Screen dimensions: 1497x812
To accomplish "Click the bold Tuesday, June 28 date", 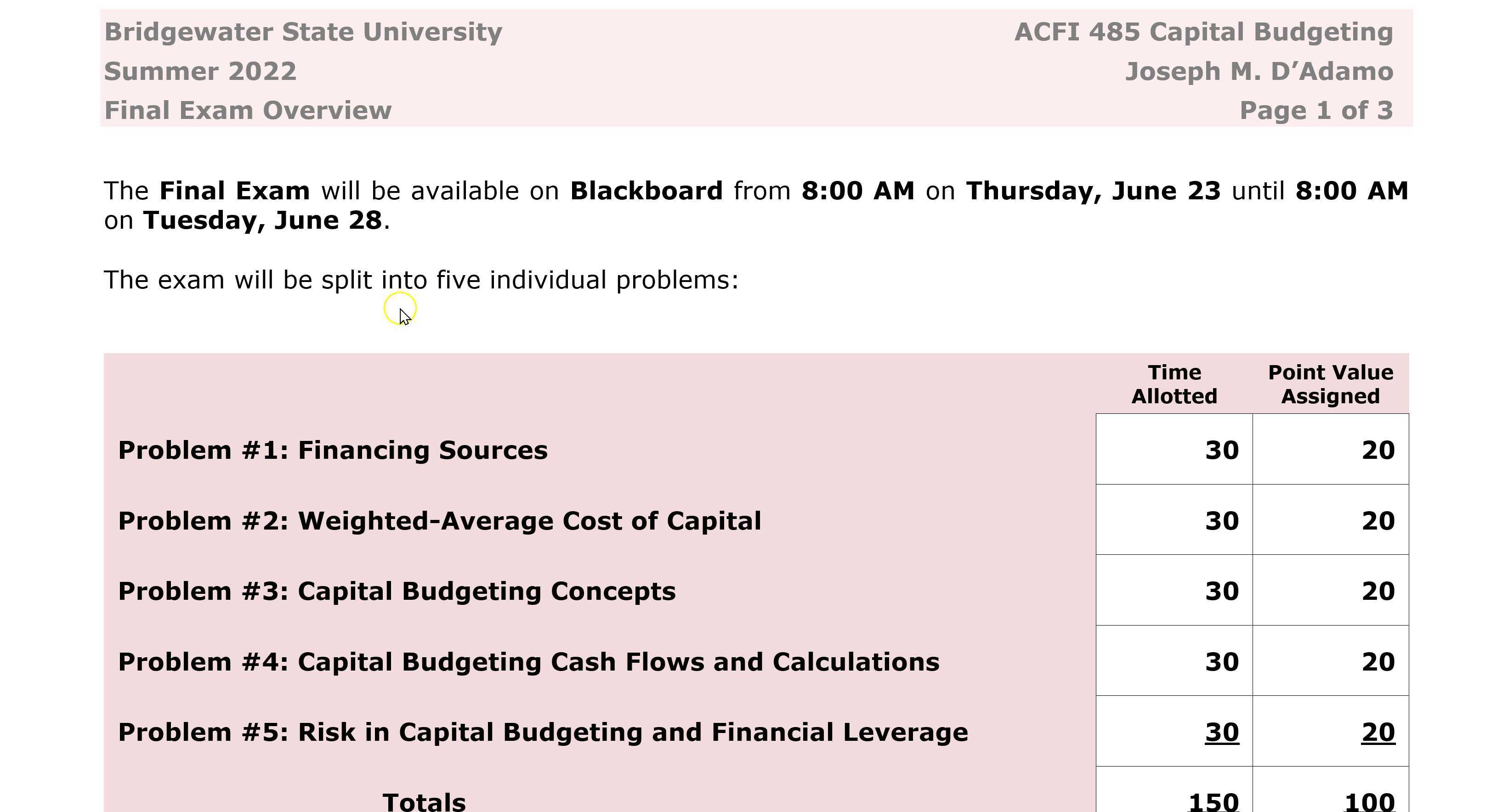I will tap(263, 221).
